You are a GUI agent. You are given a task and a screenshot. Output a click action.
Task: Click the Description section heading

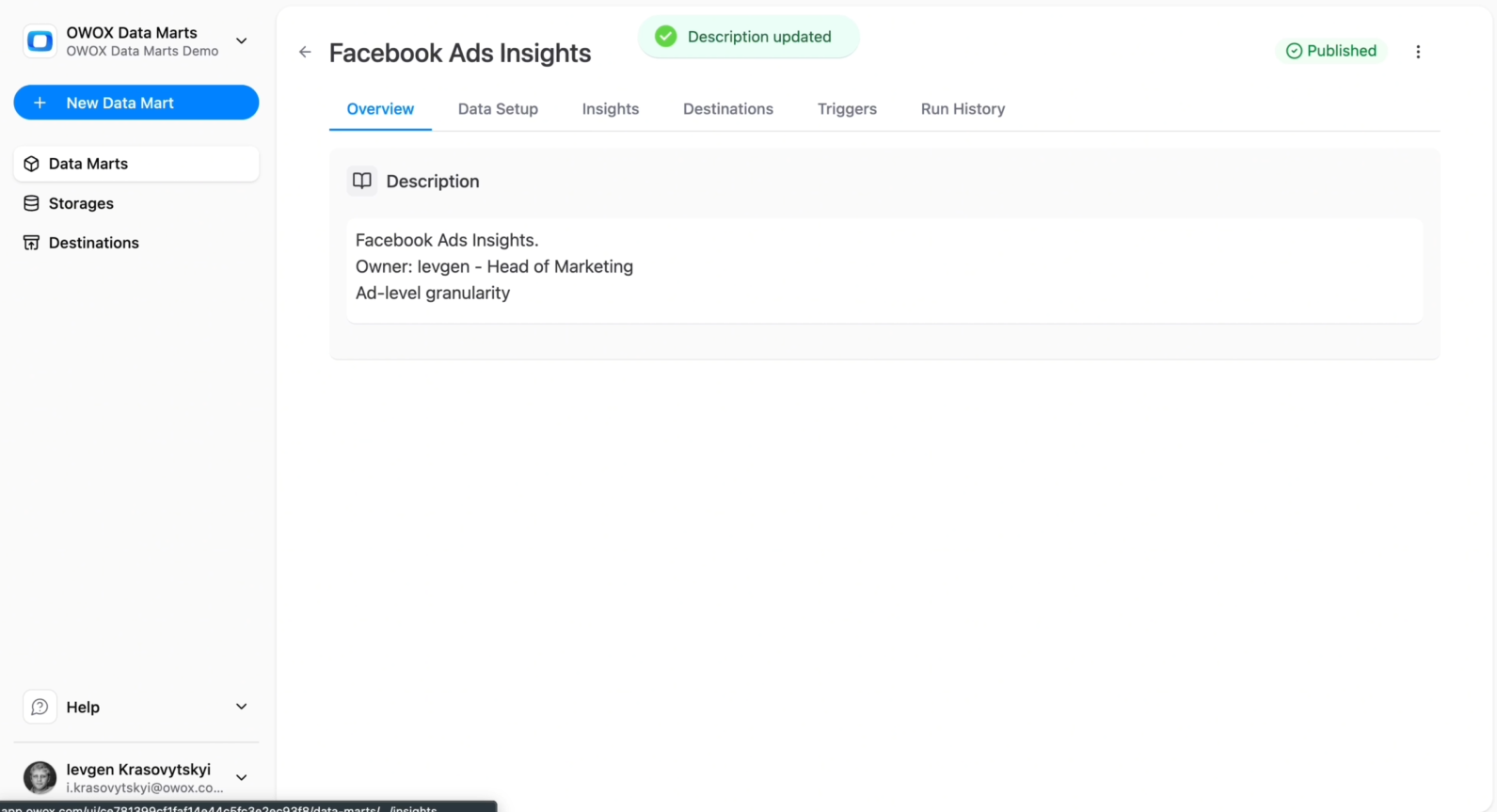pyautogui.click(x=433, y=182)
